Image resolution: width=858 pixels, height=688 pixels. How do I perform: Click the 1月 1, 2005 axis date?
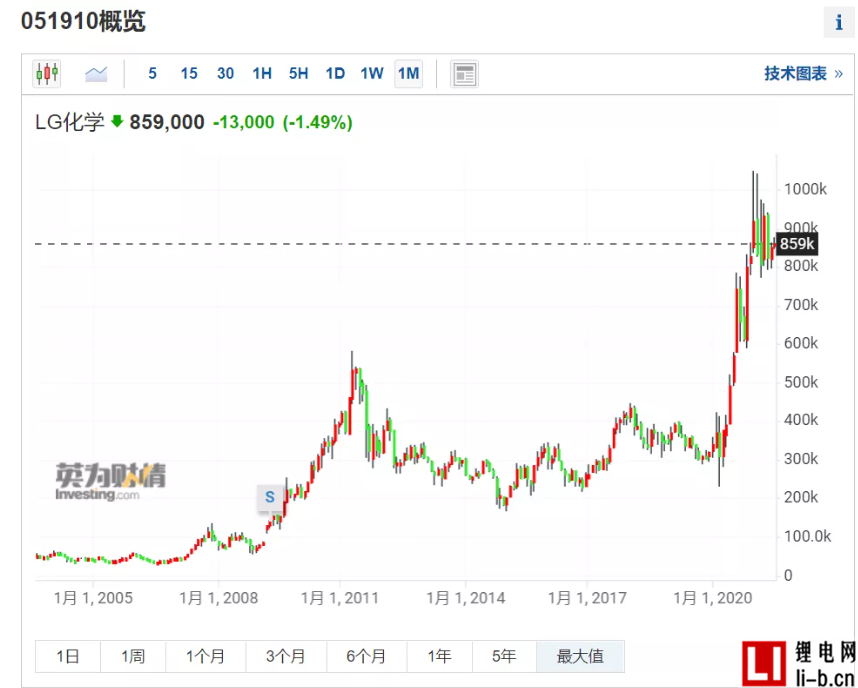click(93, 598)
